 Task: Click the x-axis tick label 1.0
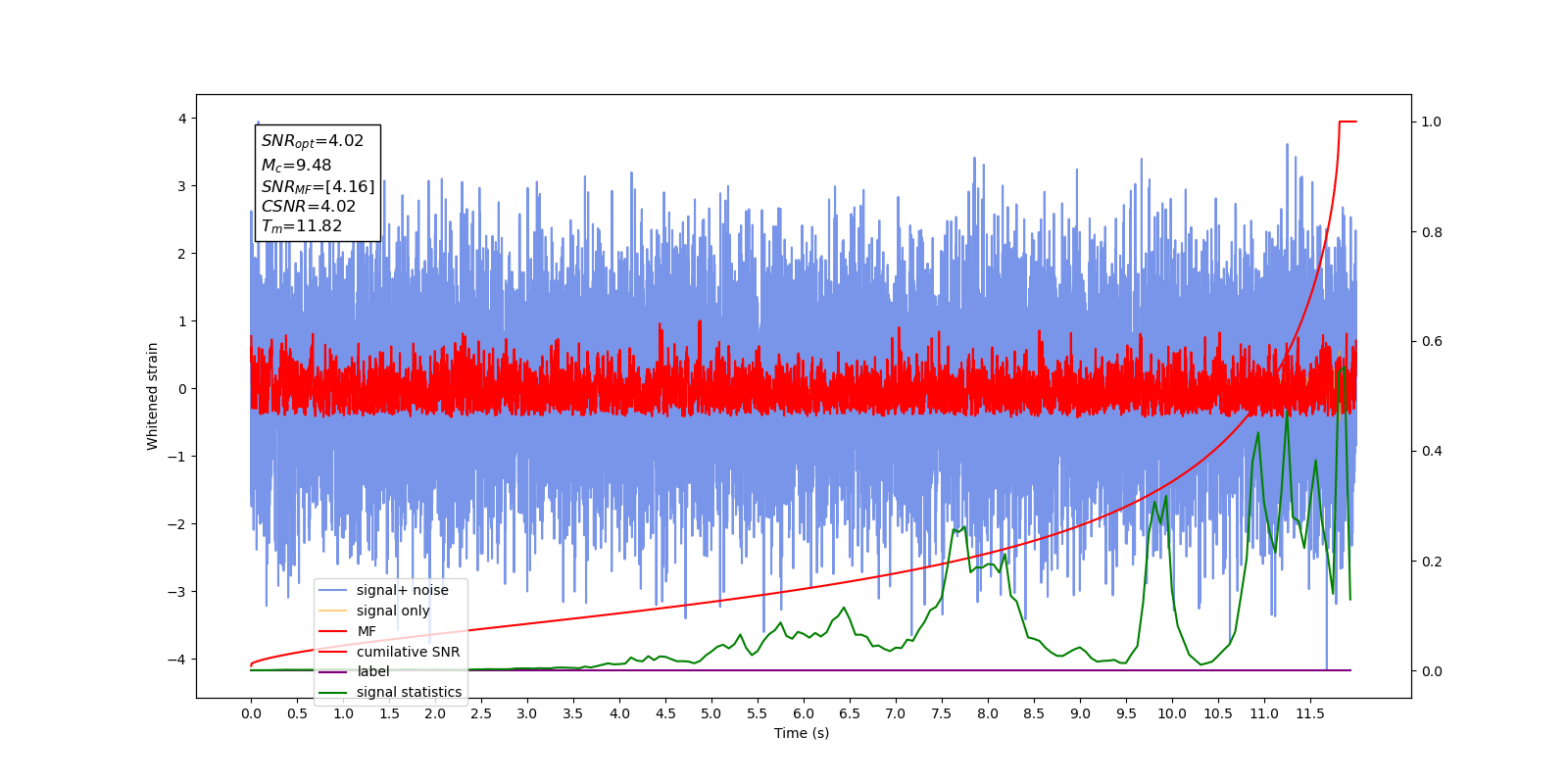pos(343,713)
